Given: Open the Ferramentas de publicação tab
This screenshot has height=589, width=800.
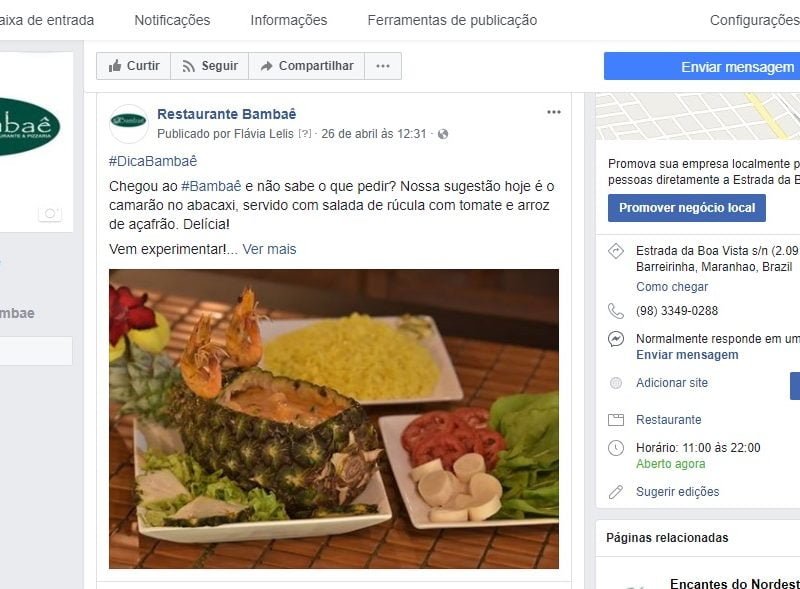Looking at the screenshot, I should (x=452, y=20).
